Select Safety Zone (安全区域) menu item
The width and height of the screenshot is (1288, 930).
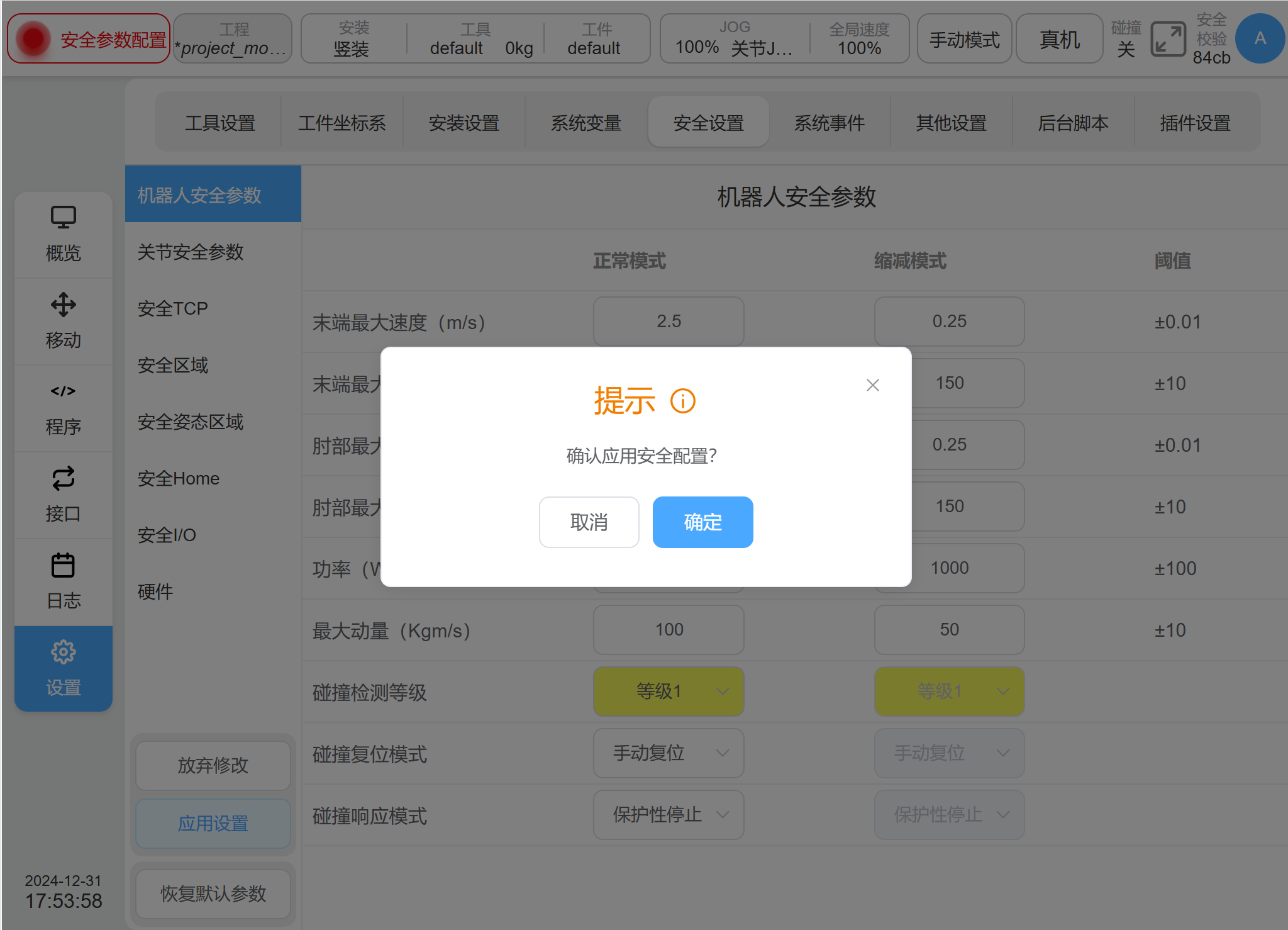[x=213, y=365]
